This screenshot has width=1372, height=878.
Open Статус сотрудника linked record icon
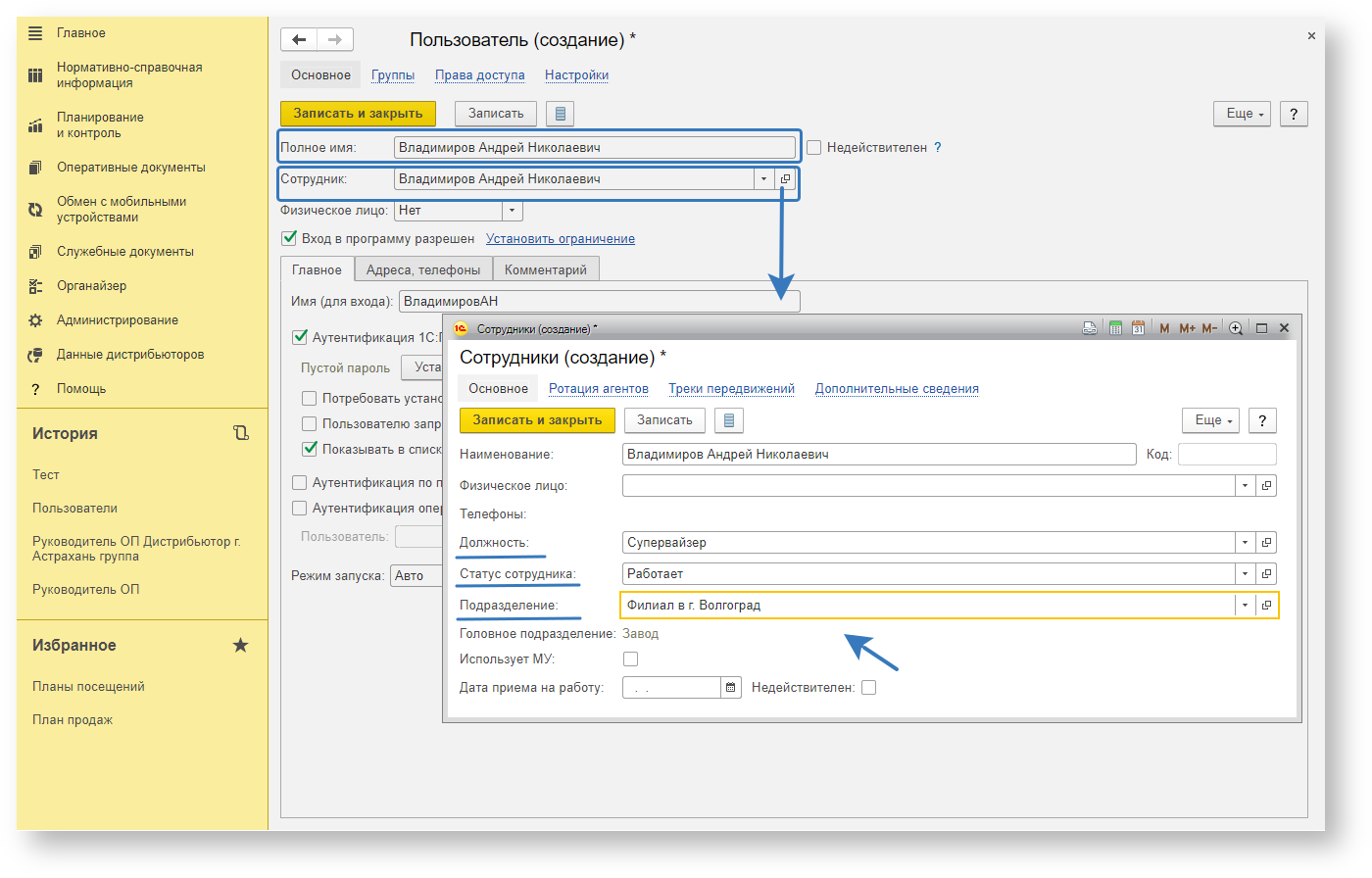tap(1266, 573)
